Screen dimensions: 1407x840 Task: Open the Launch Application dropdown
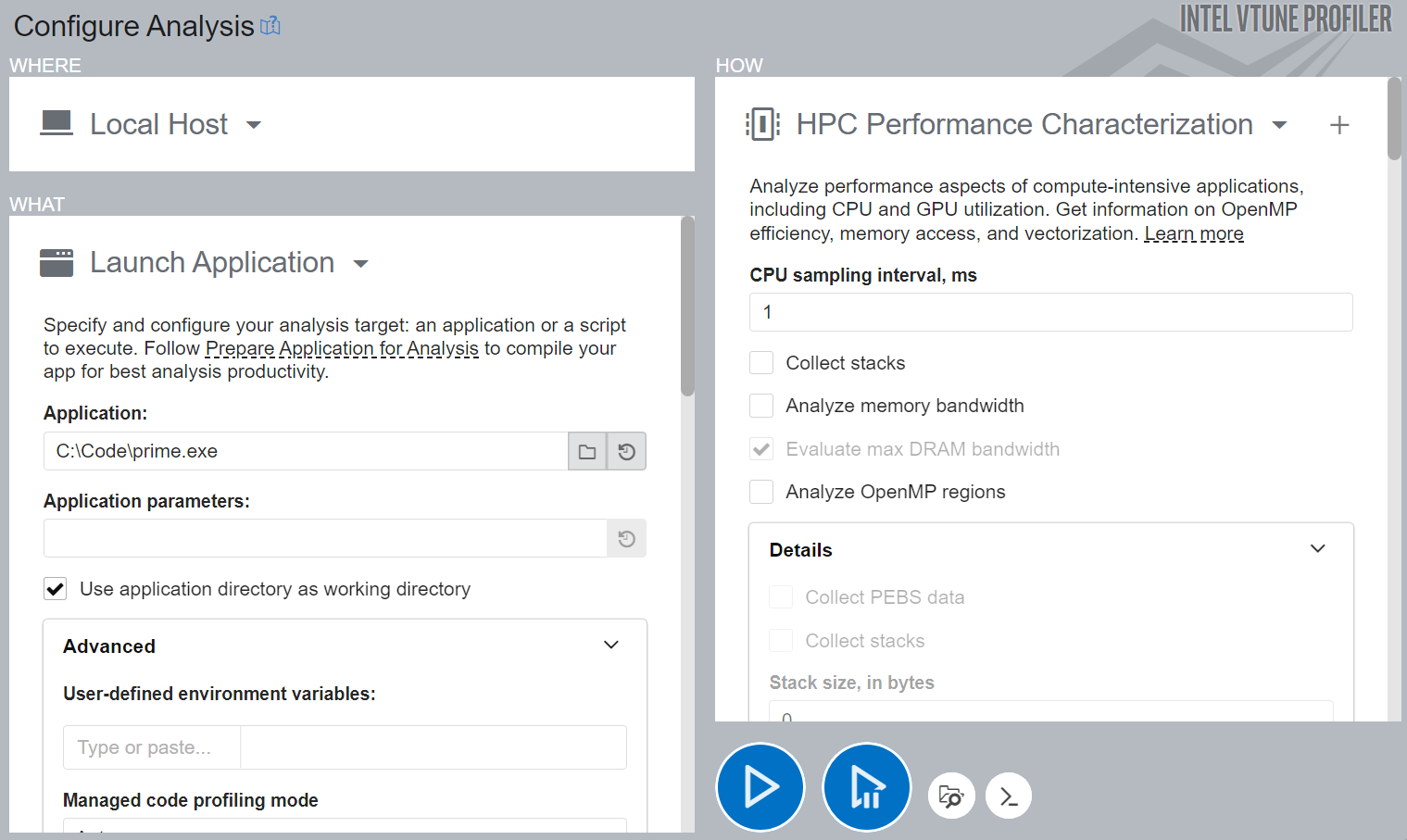[x=360, y=264]
